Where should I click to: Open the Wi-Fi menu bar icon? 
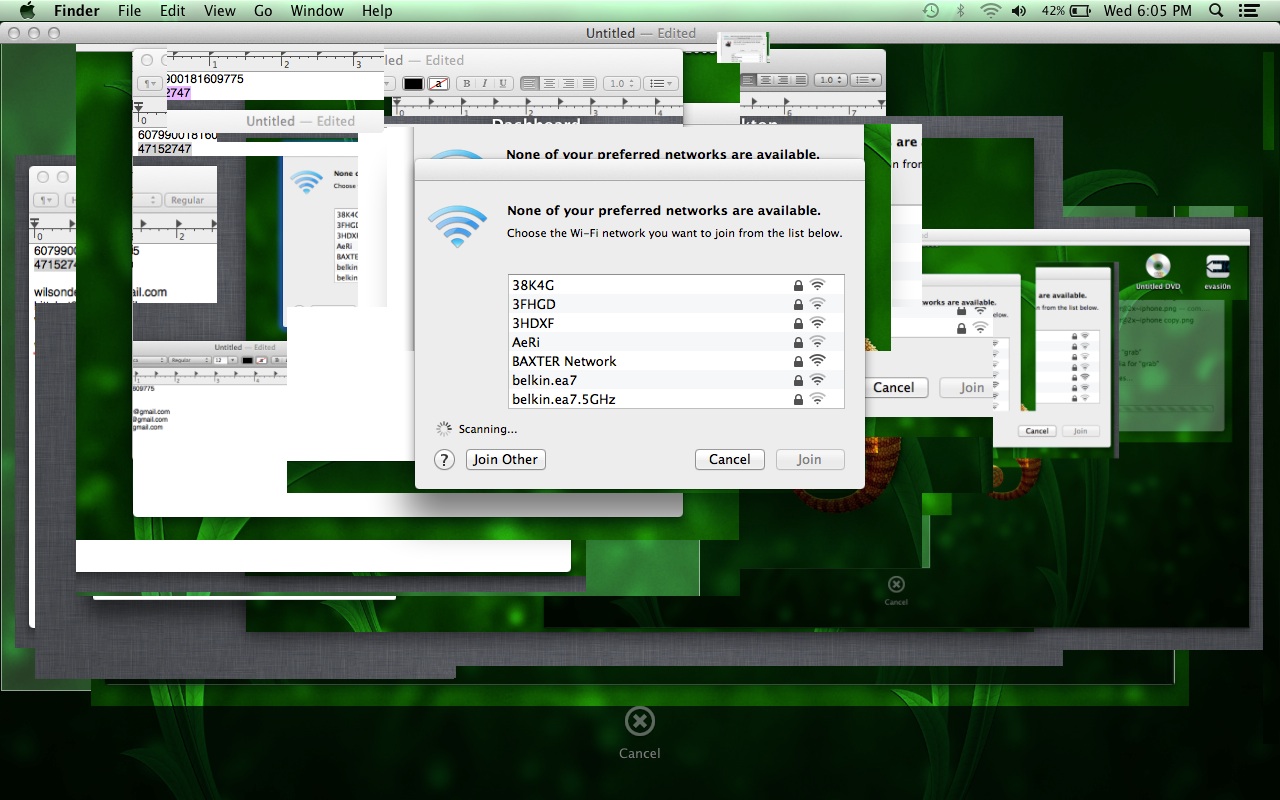pyautogui.click(x=990, y=11)
